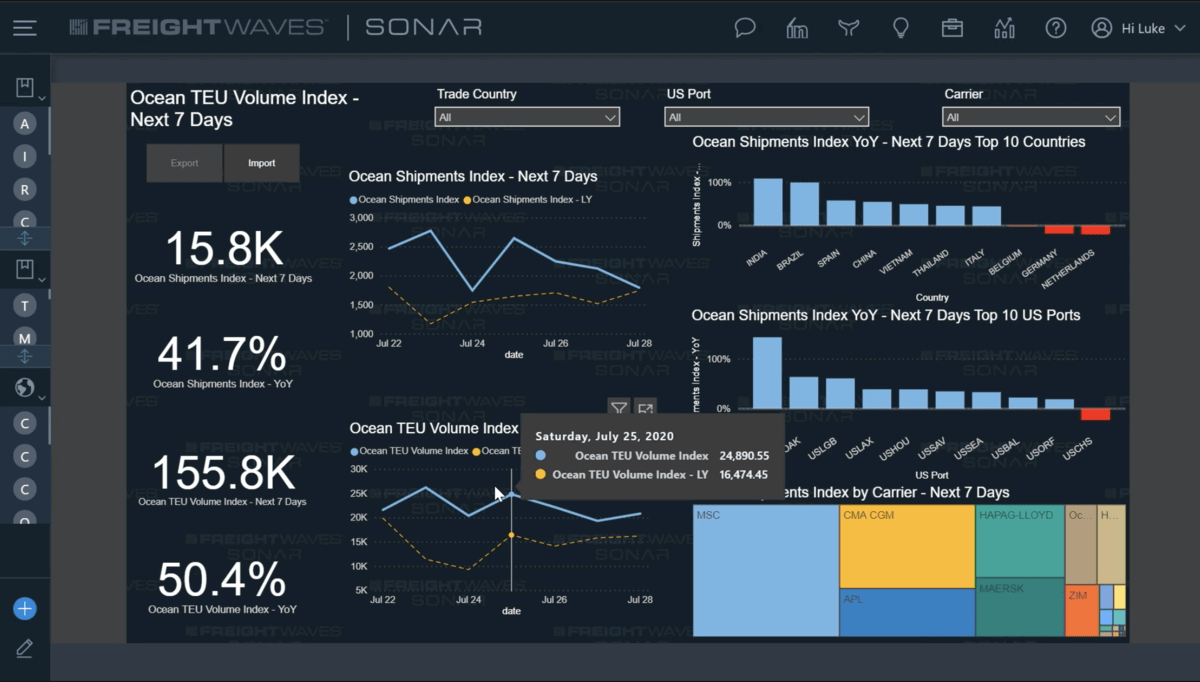Image resolution: width=1200 pixels, height=682 pixels.
Task: Click the Top 10 Countries chart title
Action: [888, 142]
